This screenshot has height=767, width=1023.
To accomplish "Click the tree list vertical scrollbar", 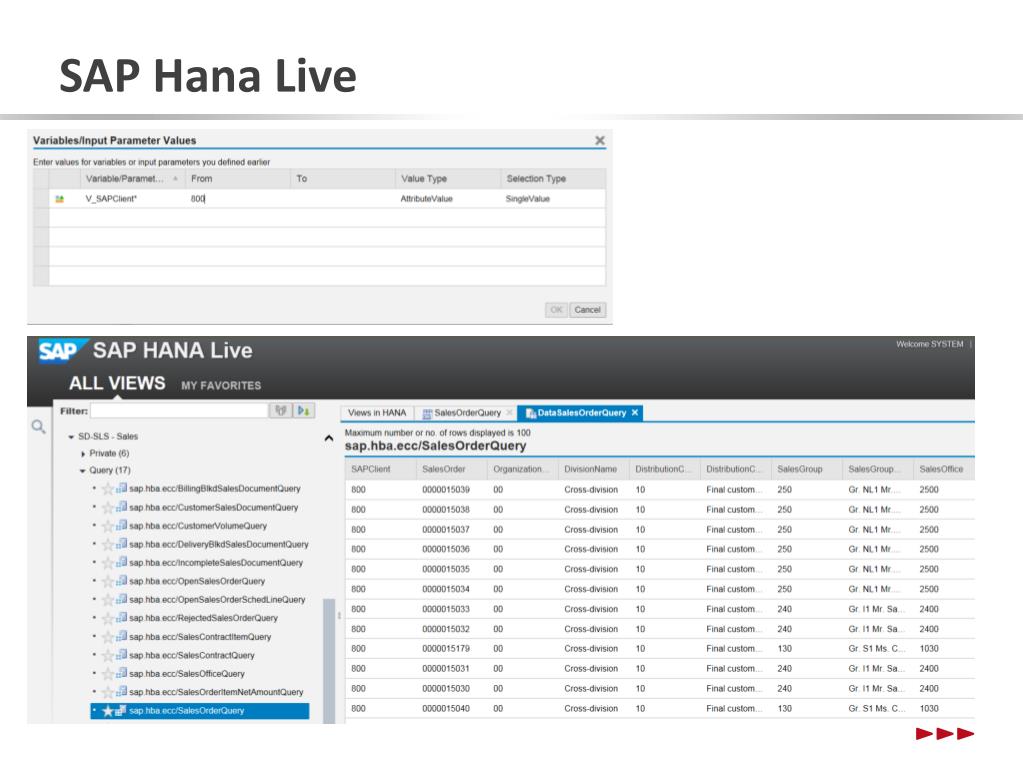I will coord(329,660).
